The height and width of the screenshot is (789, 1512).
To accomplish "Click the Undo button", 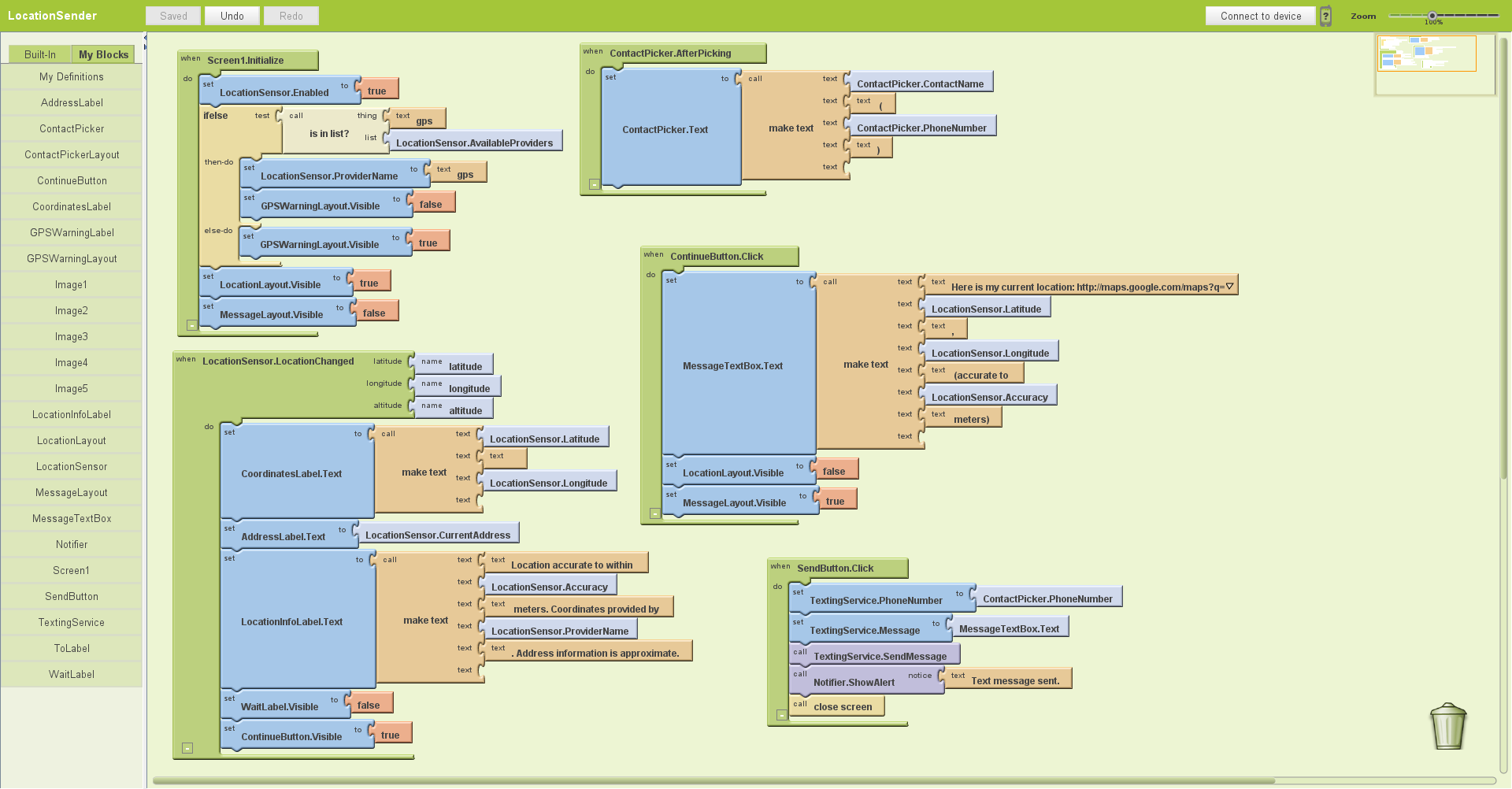I will click(232, 16).
